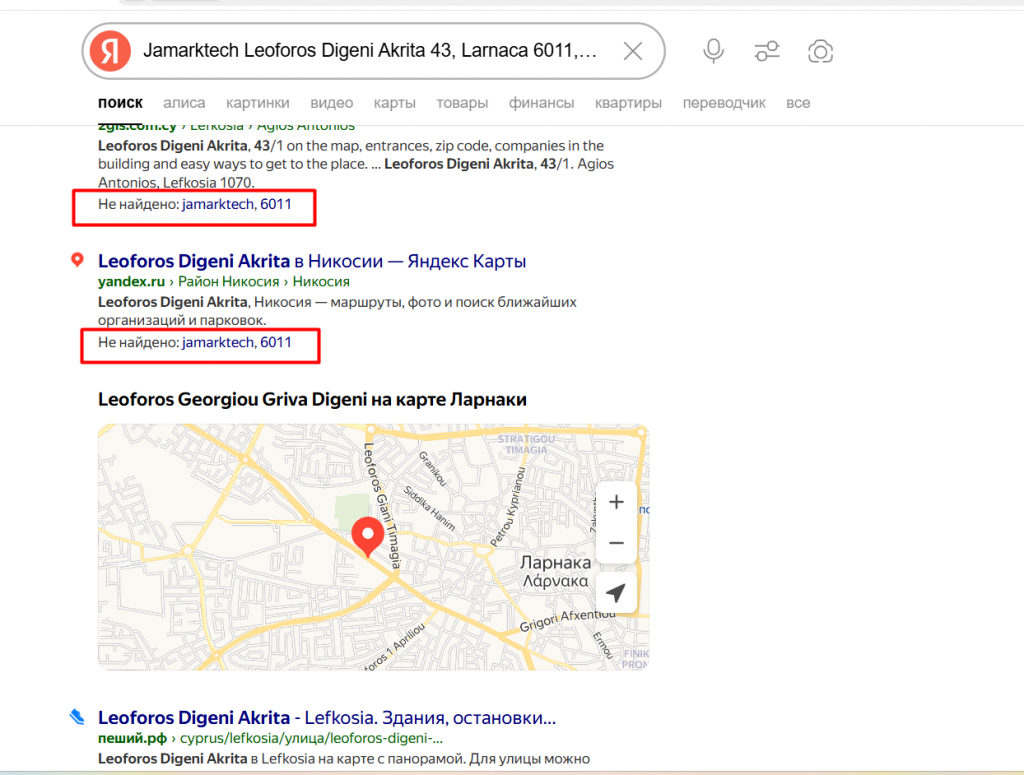Click the cyprus/lefkosia/улица breadcrumb link
This screenshot has width=1024, height=775.
pyautogui.click(x=312, y=738)
